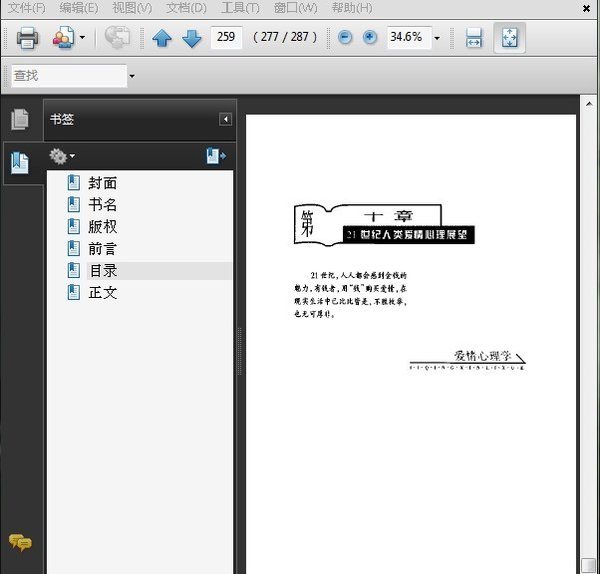Click the Print icon

point(27,38)
